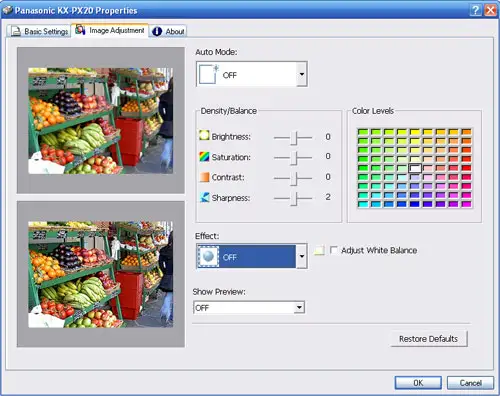The width and height of the screenshot is (500, 396).
Task: Open the About tab
Action: [x=168, y=31]
